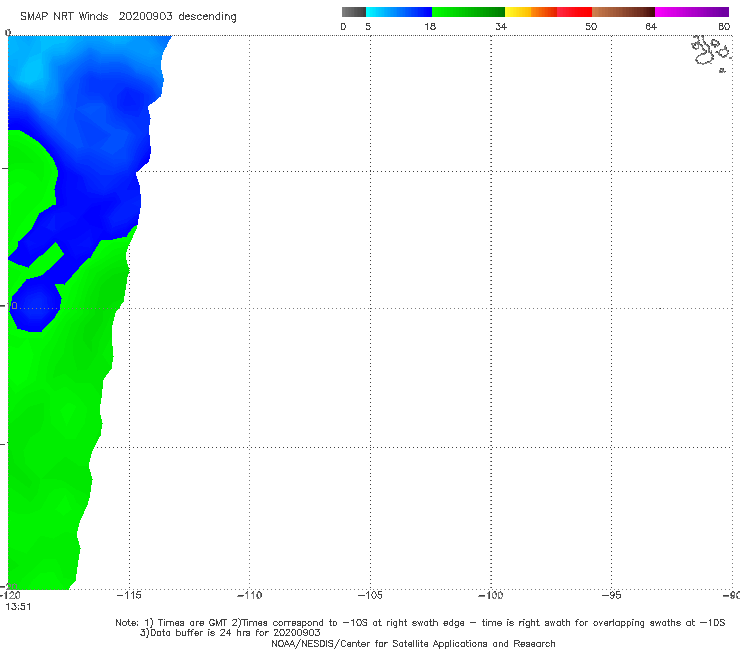Click the title text 'SMAP NRT Winds'
The height and width of the screenshot is (650, 740).
click(x=64, y=17)
